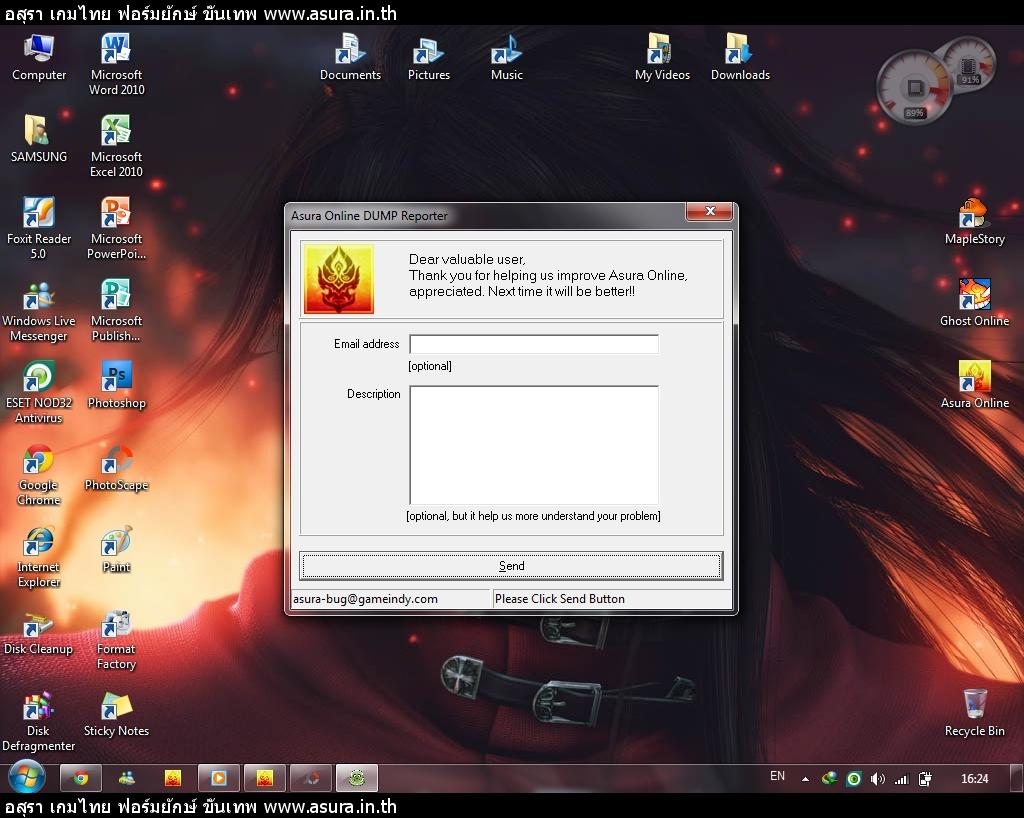The width and height of the screenshot is (1024, 818).
Task: Select the Documents desktop shortcut
Action: [350, 57]
